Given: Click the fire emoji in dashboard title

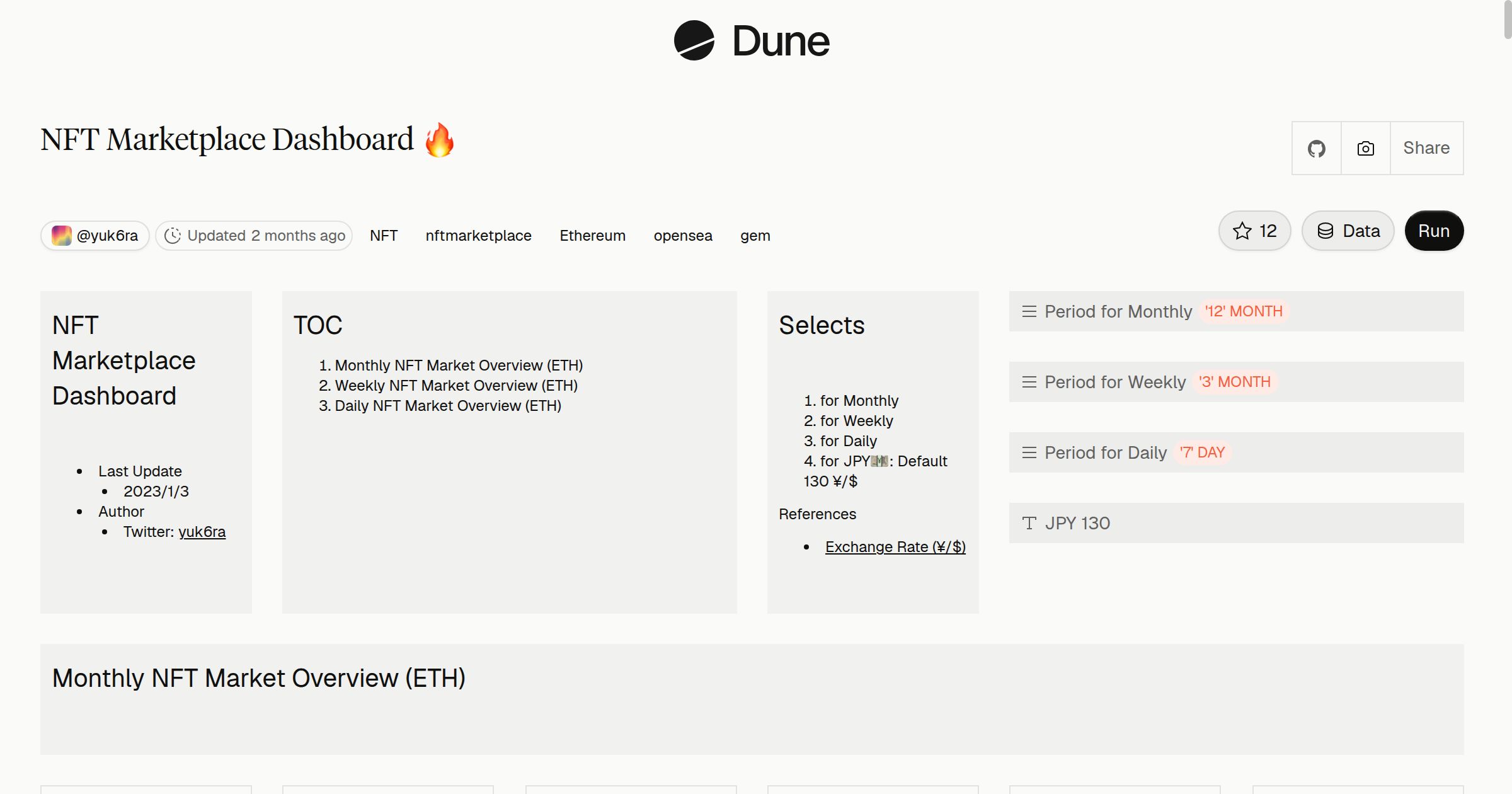Looking at the screenshot, I should pyautogui.click(x=439, y=139).
